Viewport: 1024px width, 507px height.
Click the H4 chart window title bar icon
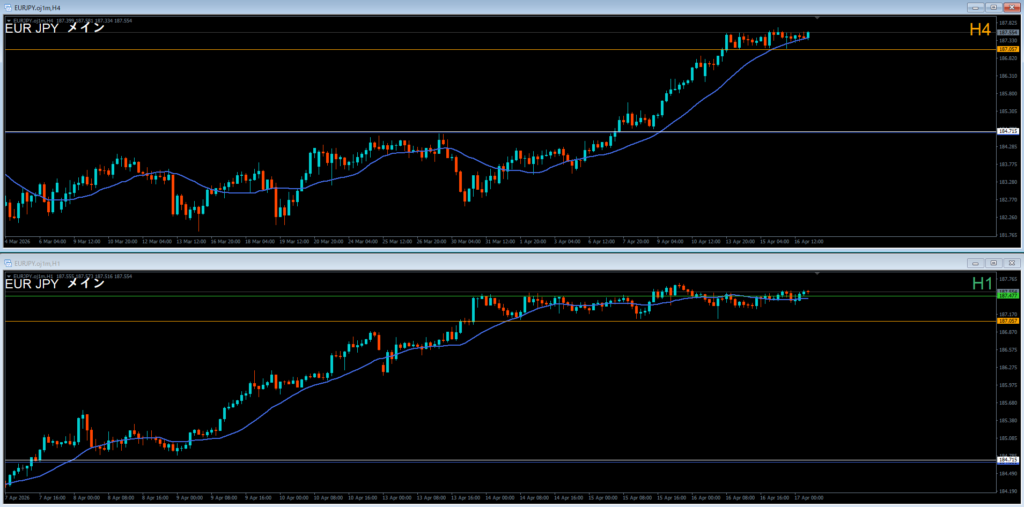[8, 7]
